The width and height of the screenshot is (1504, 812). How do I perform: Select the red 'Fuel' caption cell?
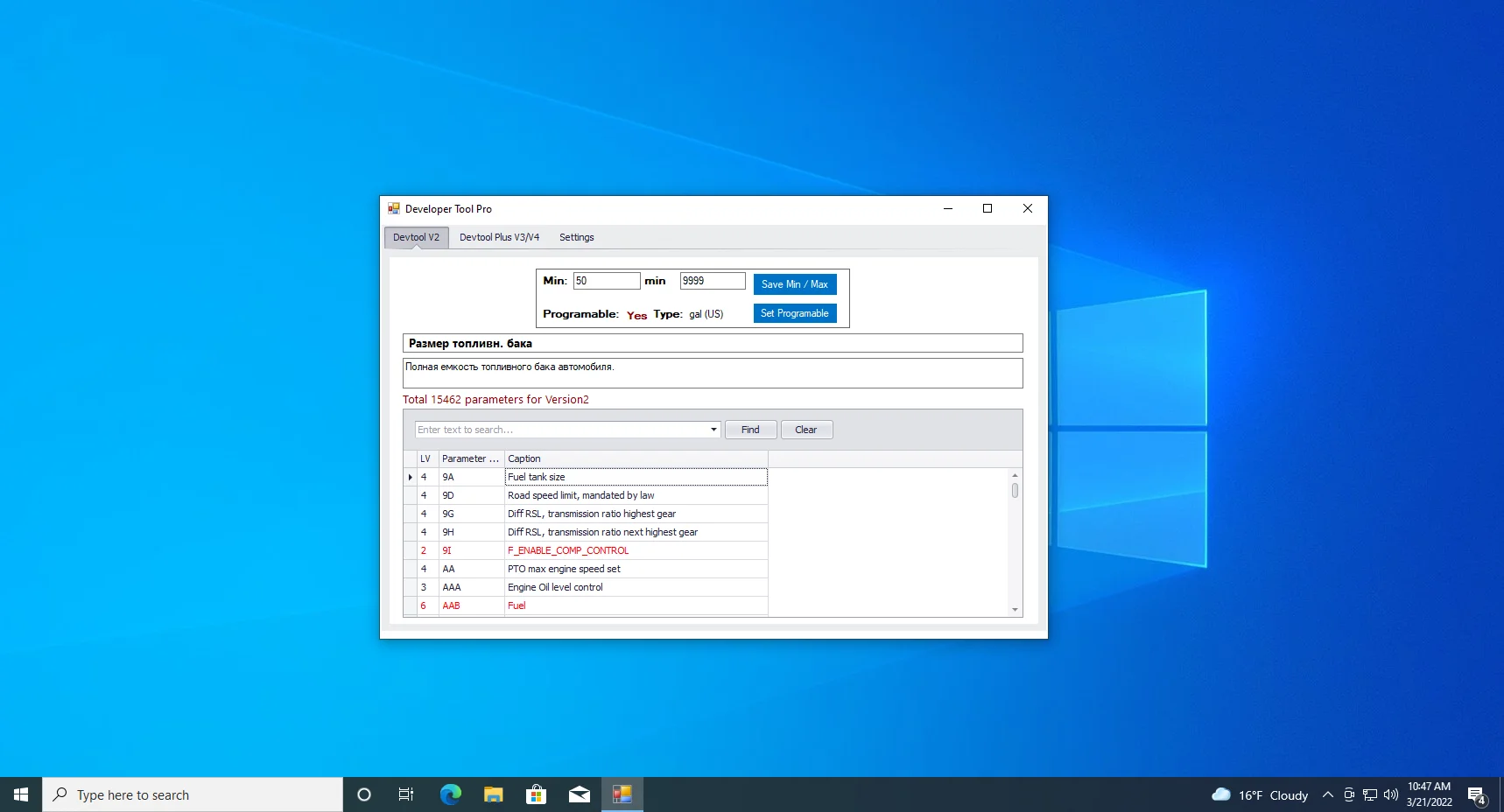click(636, 605)
